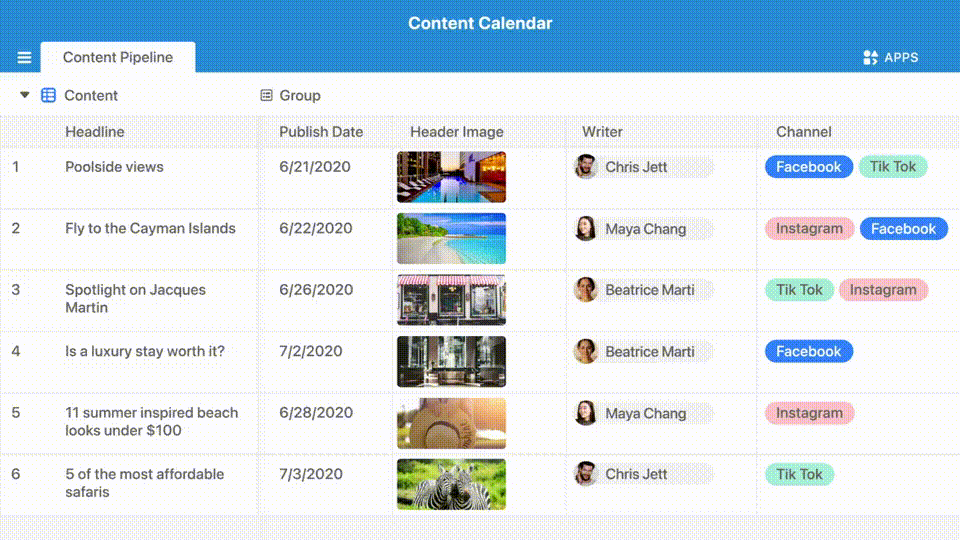Viewport: 960px width, 540px height.
Task: Switch to the Content Pipeline tab
Action: (118, 58)
